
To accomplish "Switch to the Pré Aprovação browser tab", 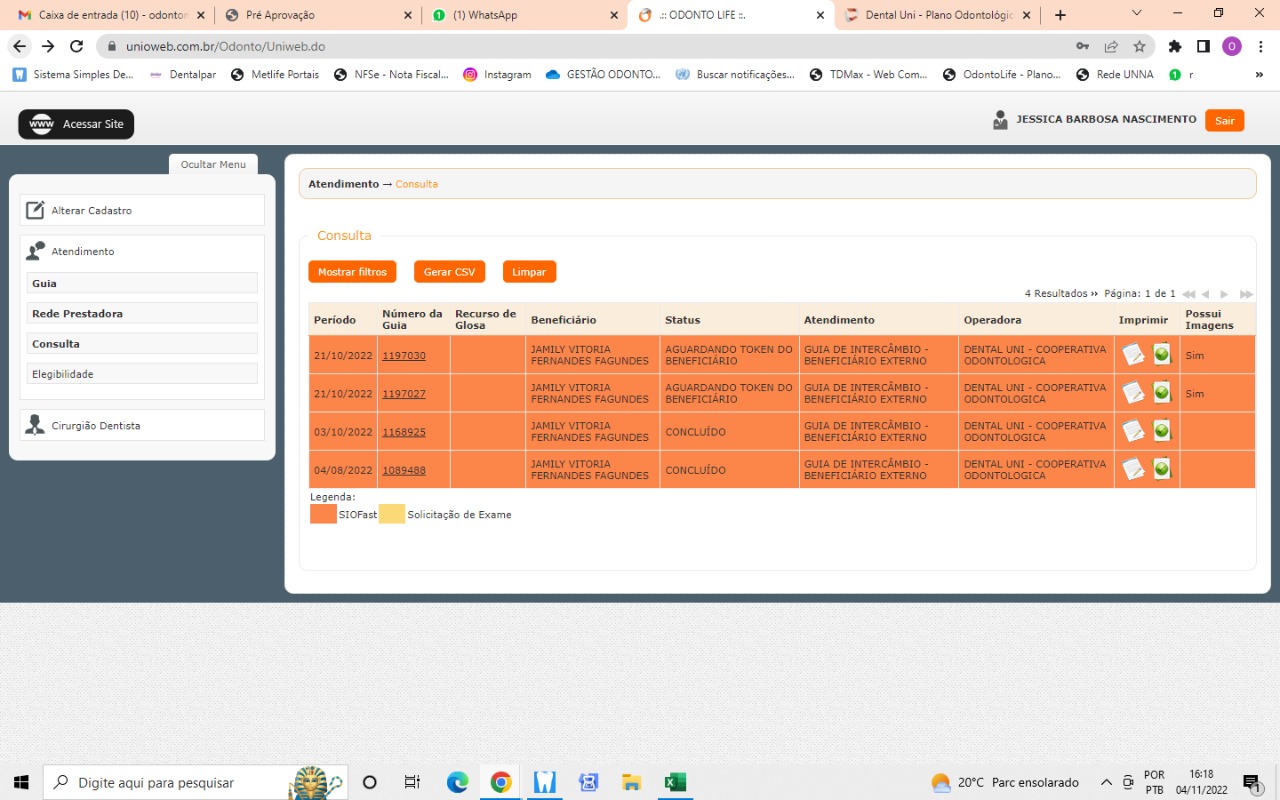I will coord(315,15).
